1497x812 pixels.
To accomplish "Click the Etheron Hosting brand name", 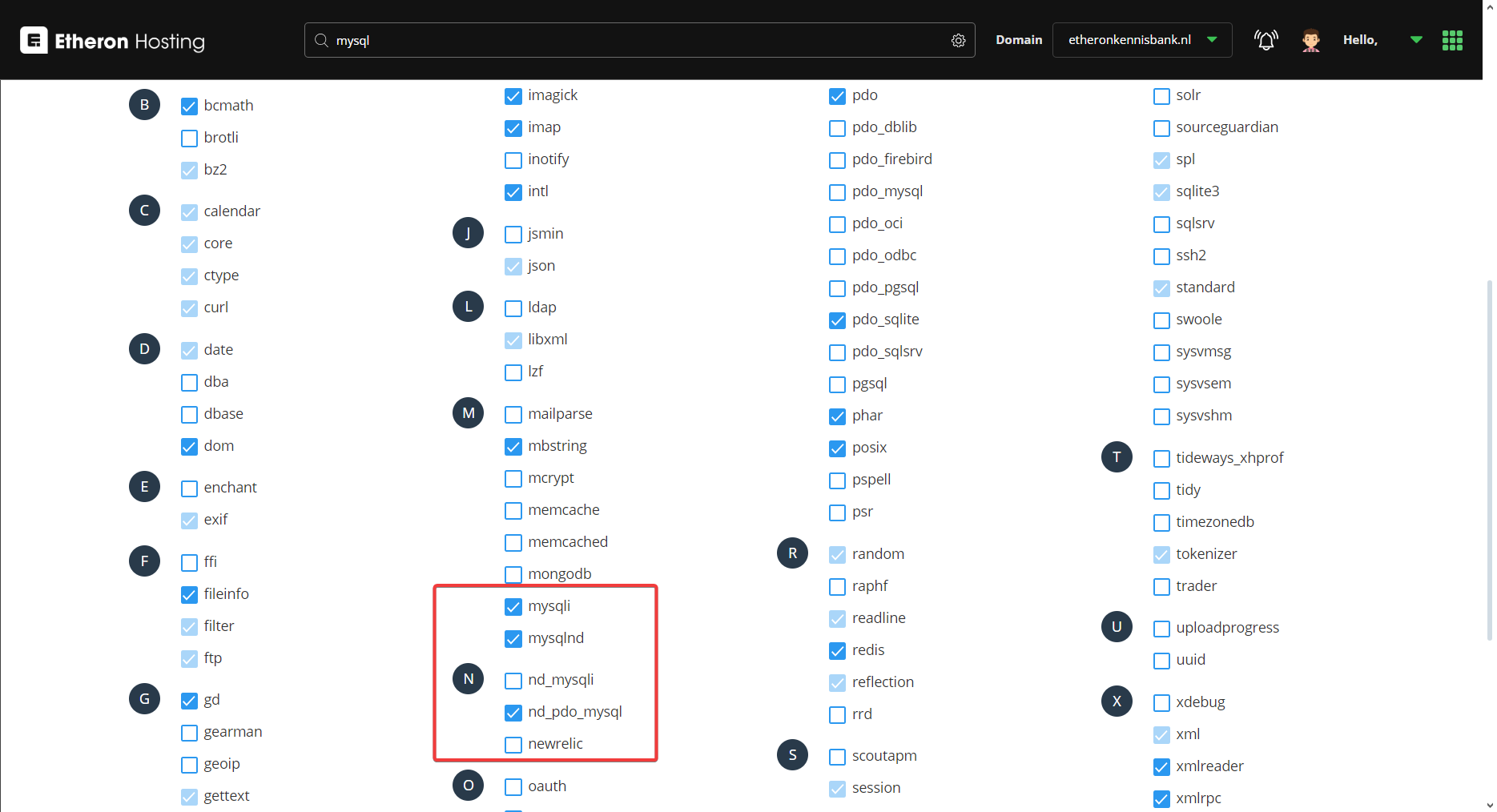I will [x=130, y=41].
